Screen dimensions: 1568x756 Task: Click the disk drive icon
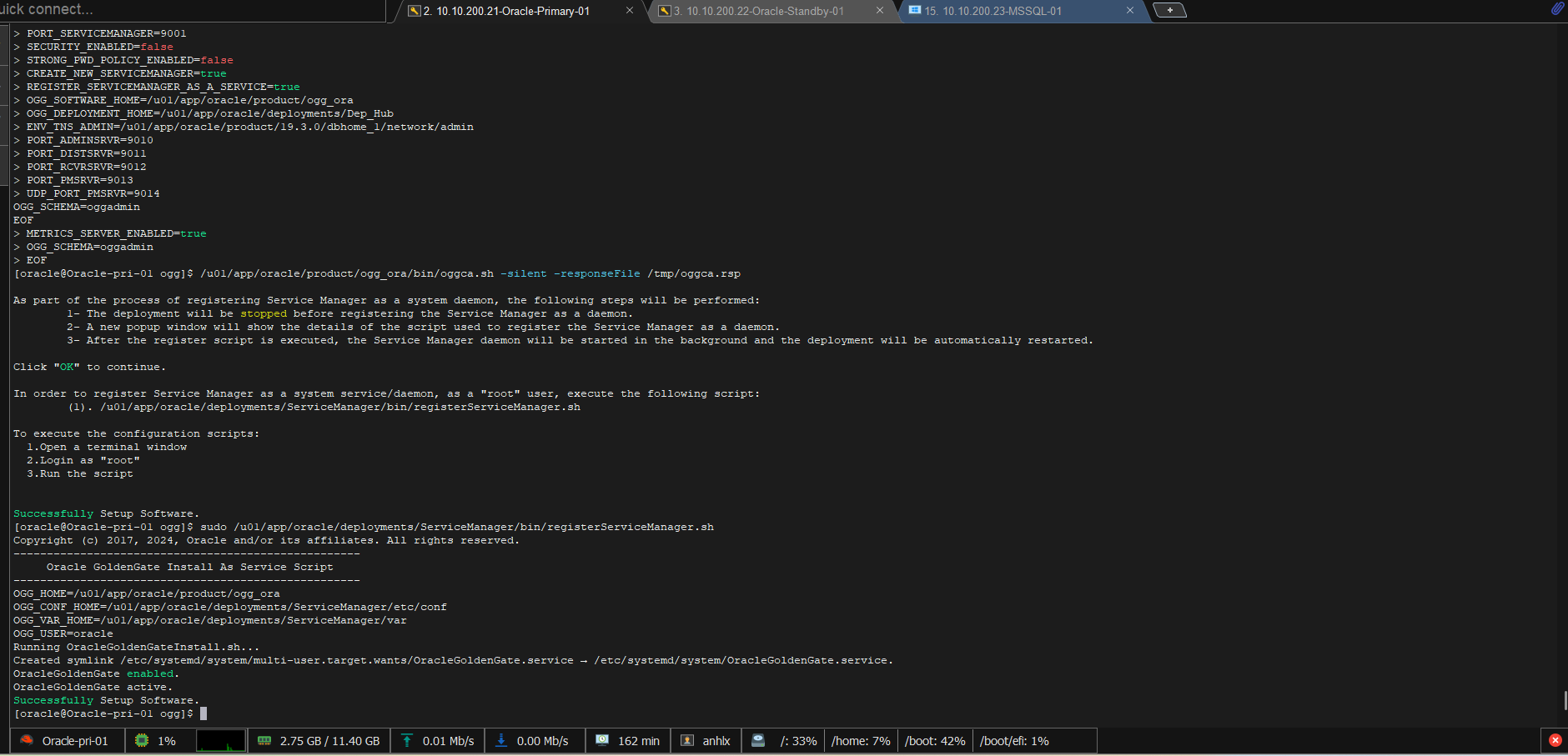[758, 740]
